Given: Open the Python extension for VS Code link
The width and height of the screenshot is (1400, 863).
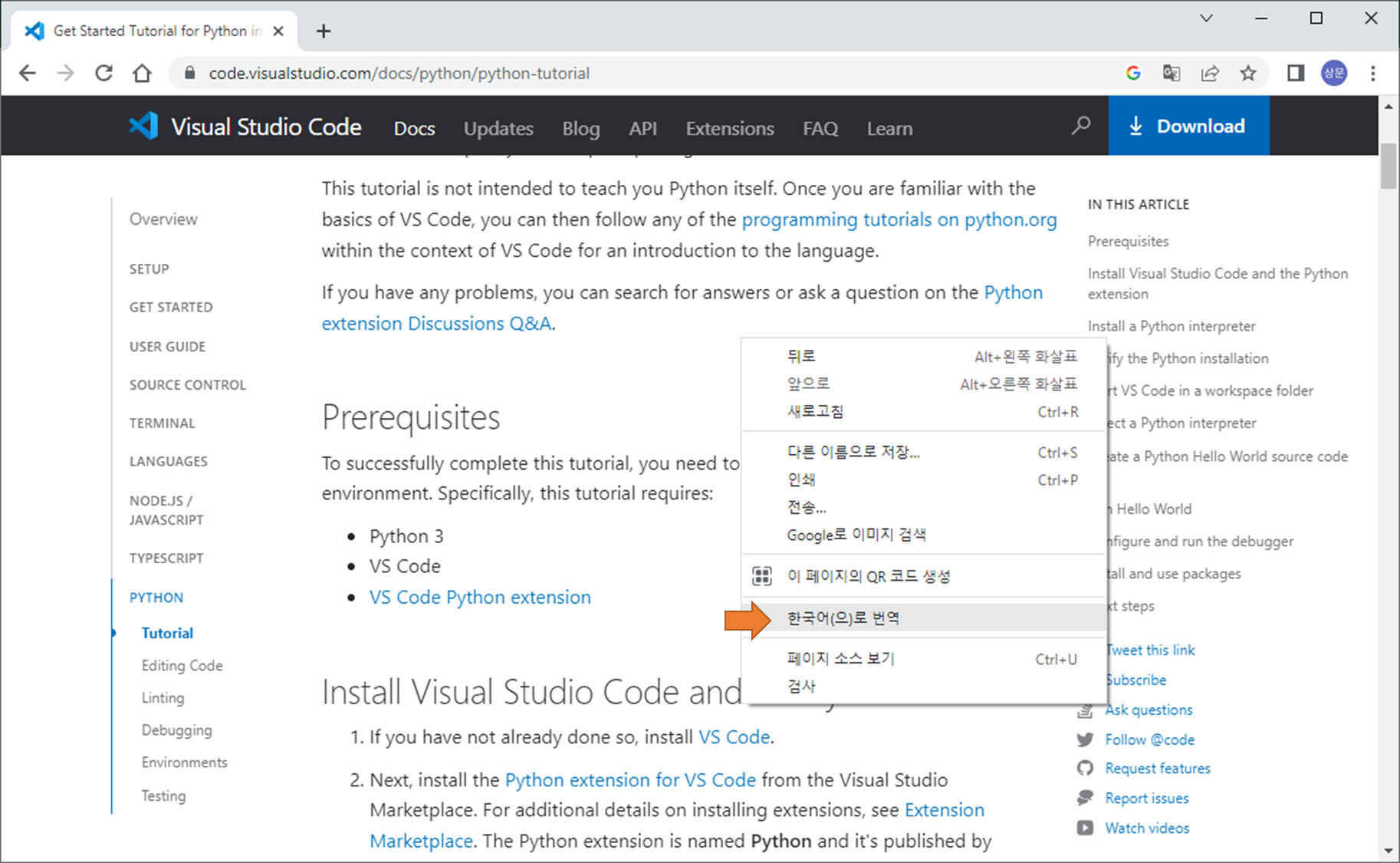Looking at the screenshot, I should 630,779.
